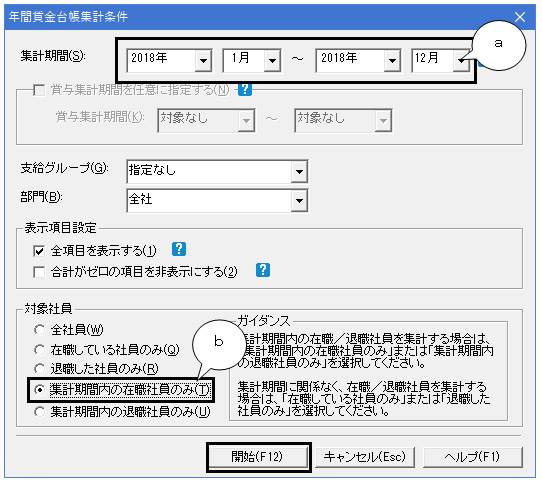Click the 支給グループ(G) label
The width and height of the screenshot is (542, 483).
64,168
